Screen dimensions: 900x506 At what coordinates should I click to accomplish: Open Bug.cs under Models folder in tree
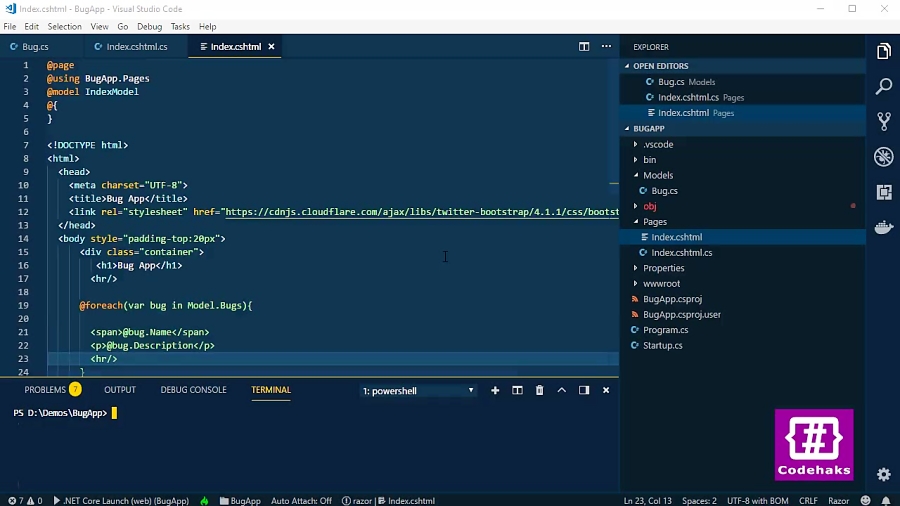click(743, 190)
